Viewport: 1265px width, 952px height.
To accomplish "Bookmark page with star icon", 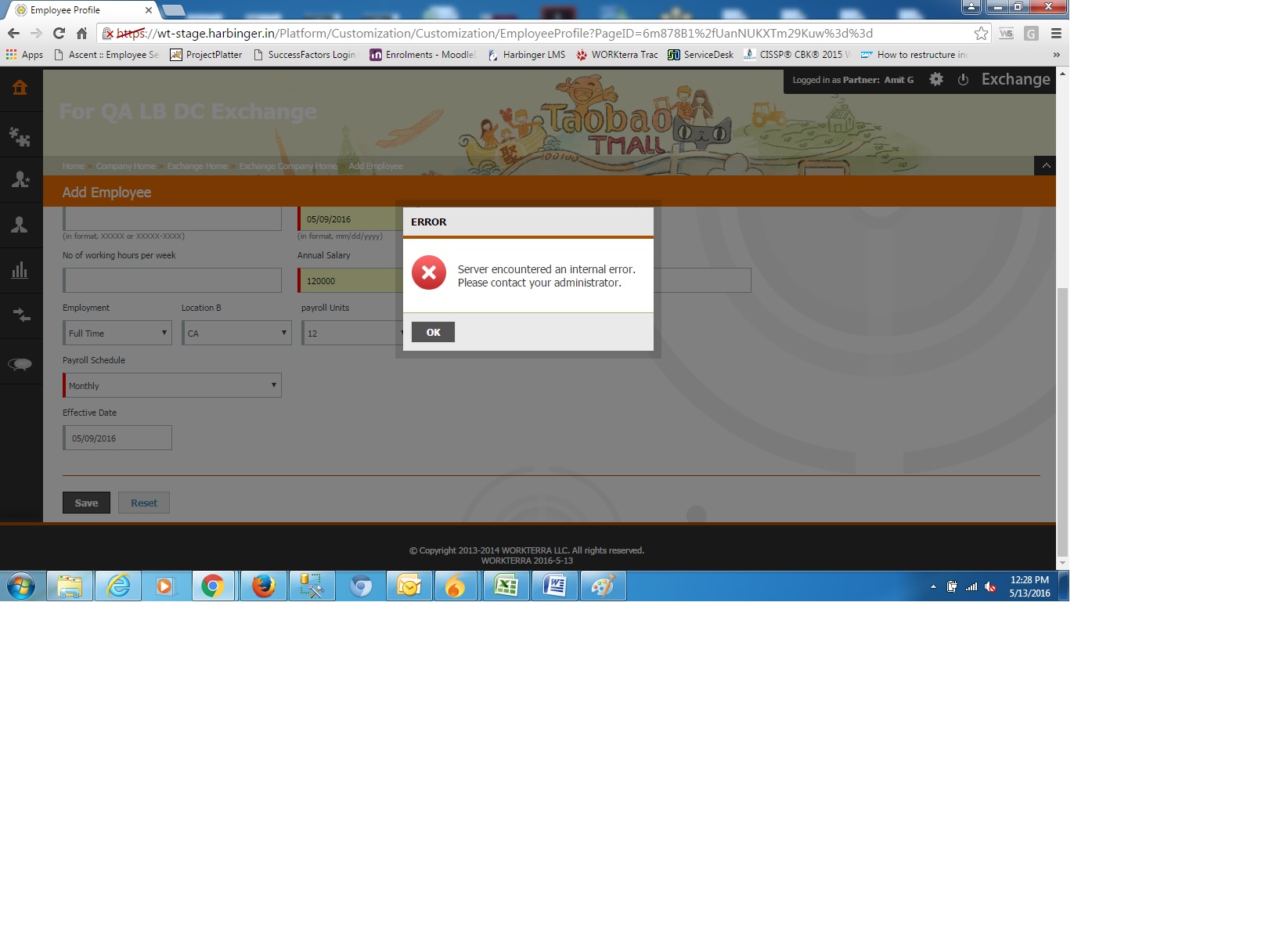I will (x=981, y=34).
